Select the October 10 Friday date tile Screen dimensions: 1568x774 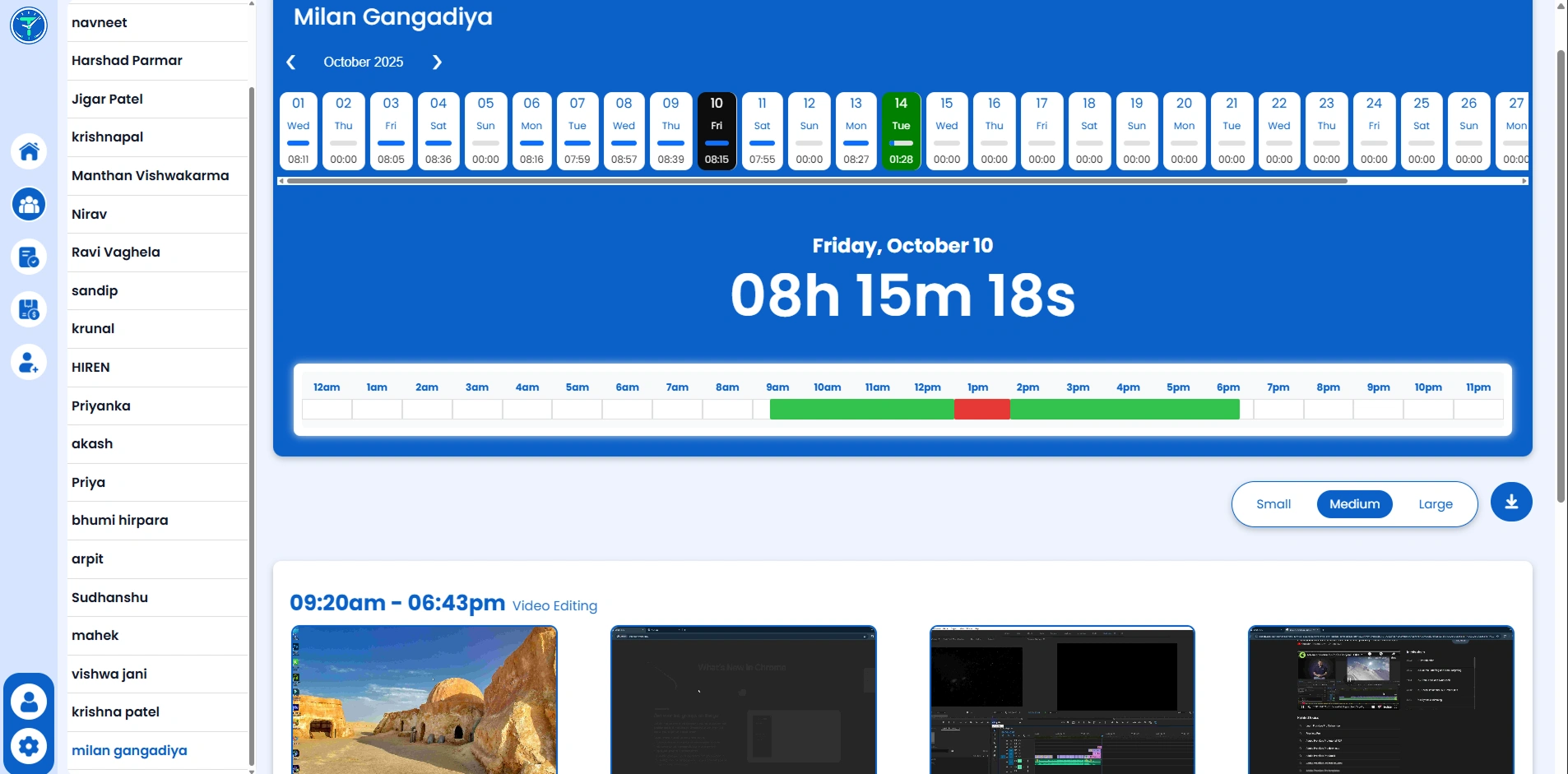pyautogui.click(x=717, y=130)
